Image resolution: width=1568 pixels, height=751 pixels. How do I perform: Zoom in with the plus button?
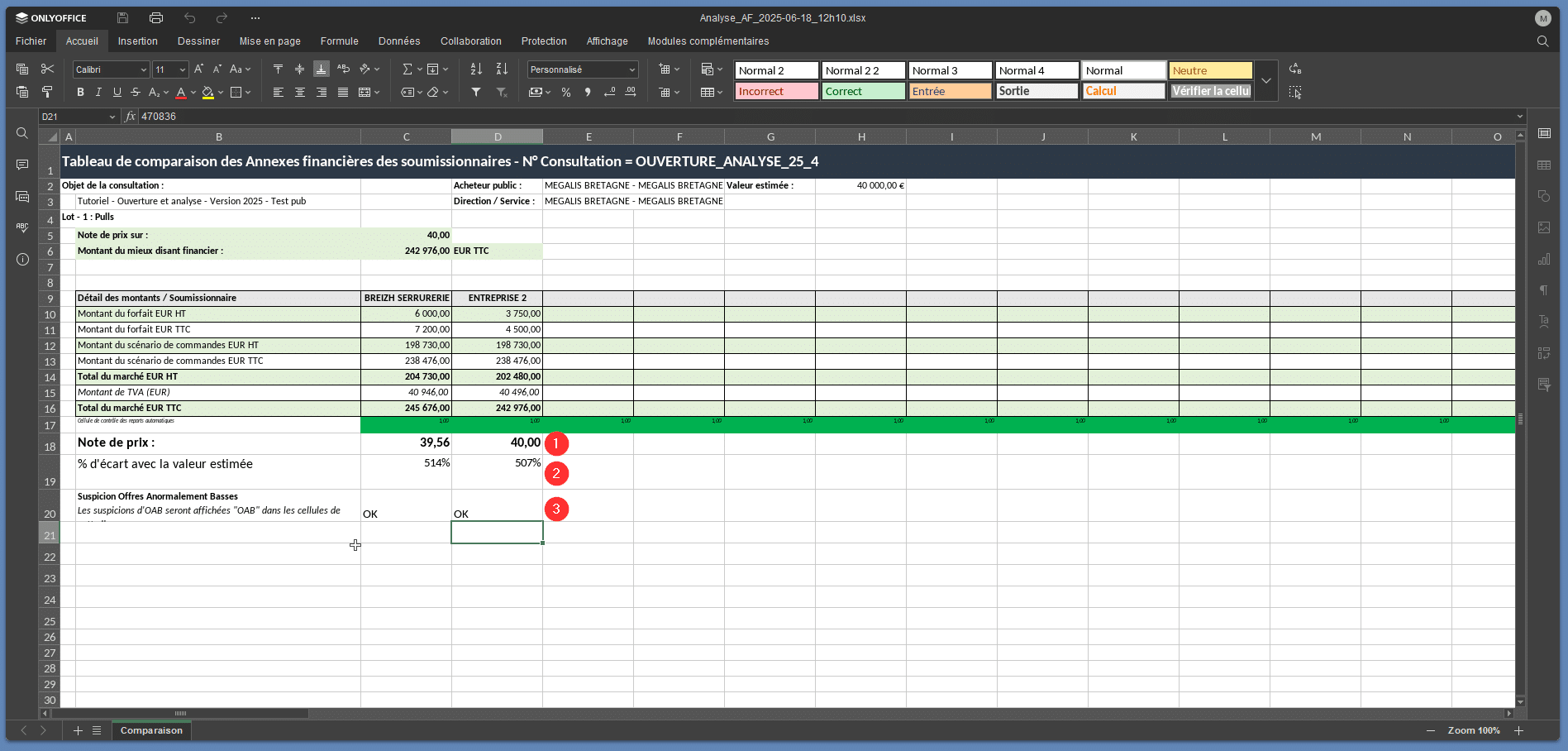point(1518,730)
